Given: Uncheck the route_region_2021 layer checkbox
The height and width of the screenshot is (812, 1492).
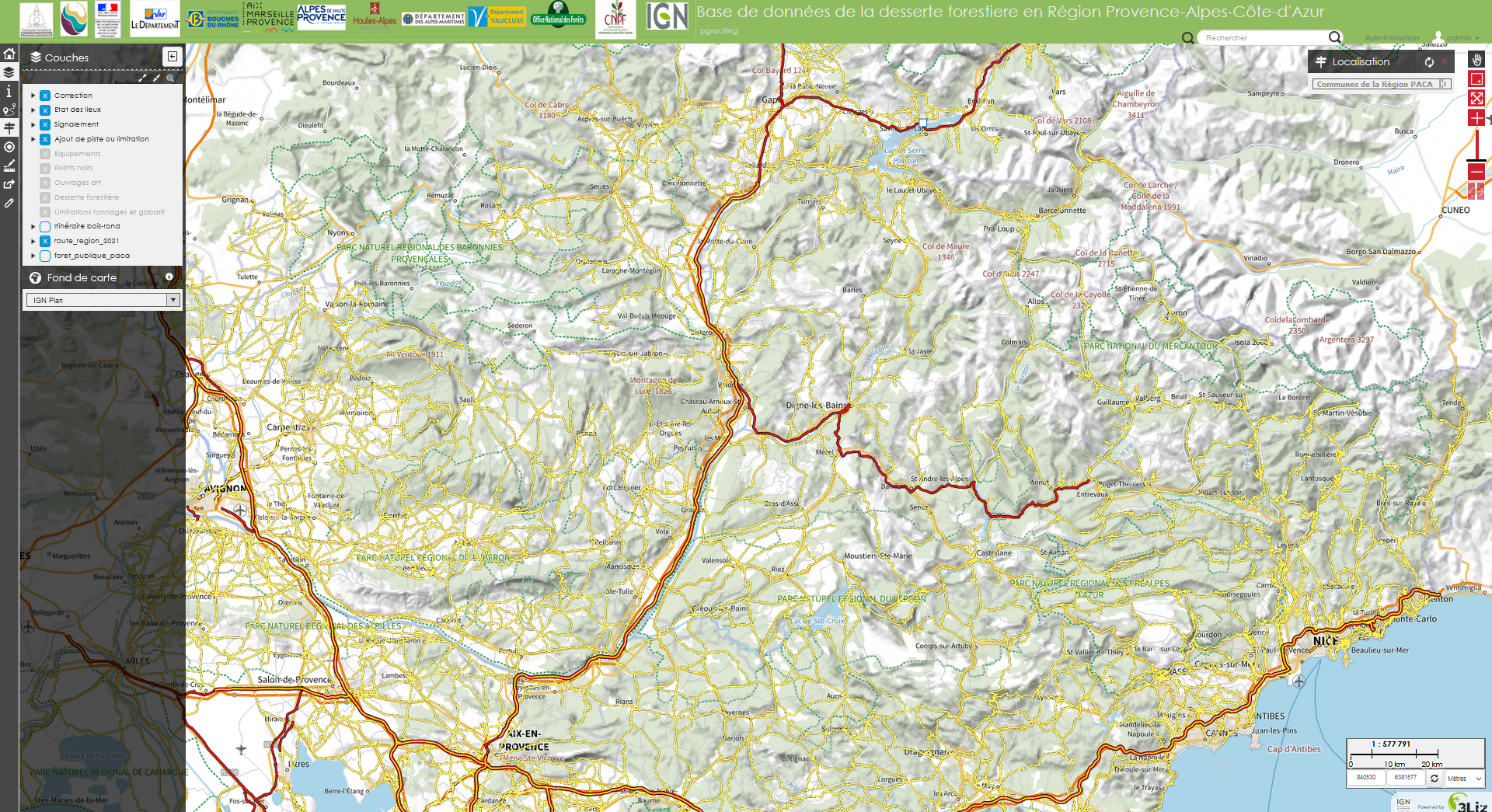Looking at the screenshot, I should click(45, 241).
